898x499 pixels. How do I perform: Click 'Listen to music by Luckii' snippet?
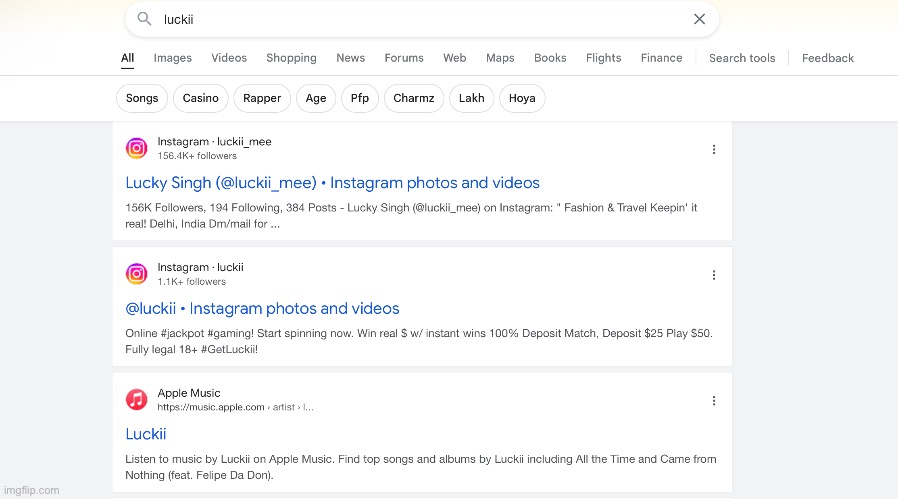(x=420, y=467)
